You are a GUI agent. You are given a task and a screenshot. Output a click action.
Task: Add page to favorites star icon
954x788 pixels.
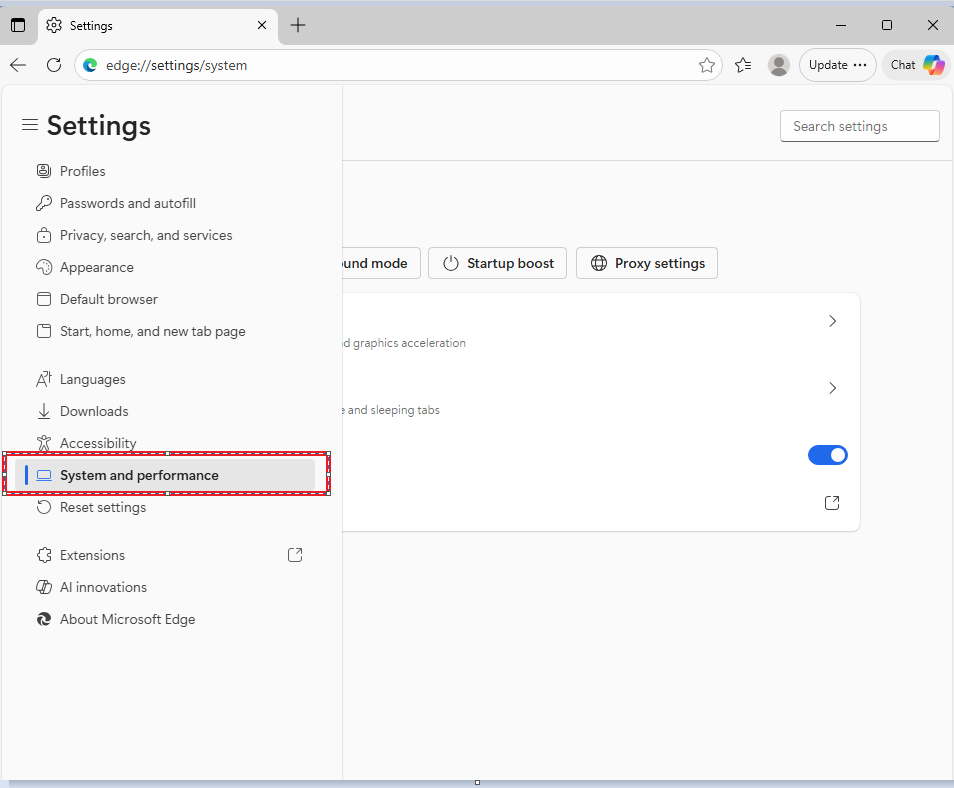pos(707,65)
